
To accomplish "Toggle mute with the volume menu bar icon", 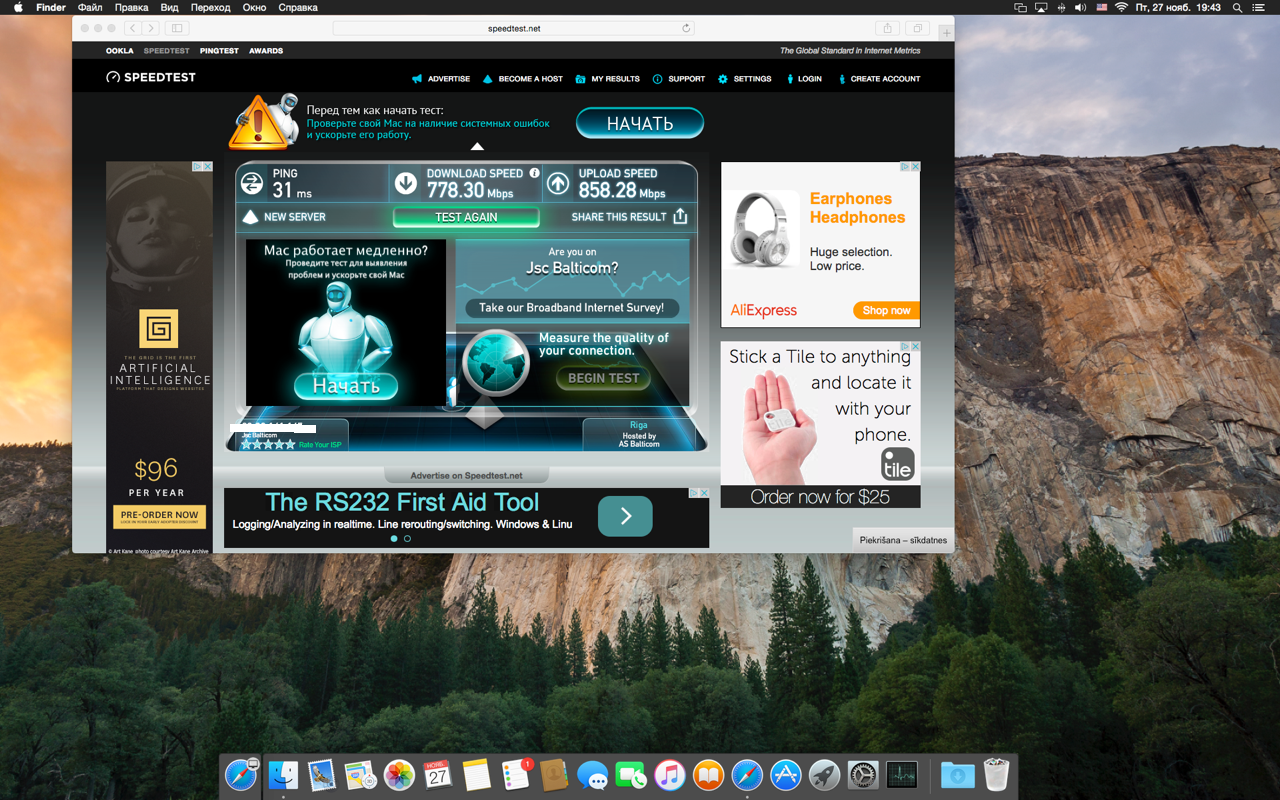I will (1078, 8).
